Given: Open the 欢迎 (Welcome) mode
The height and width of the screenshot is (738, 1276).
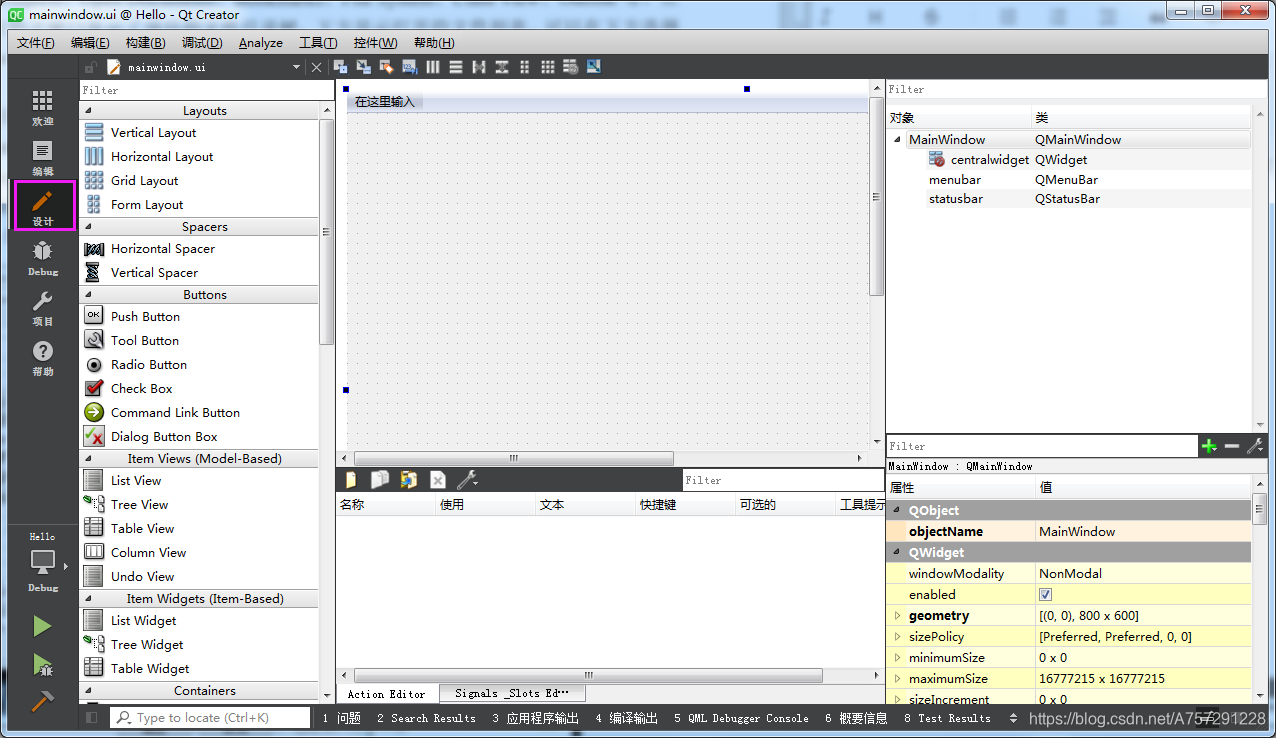Looking at the screenshot, I should tap(42, 108).
